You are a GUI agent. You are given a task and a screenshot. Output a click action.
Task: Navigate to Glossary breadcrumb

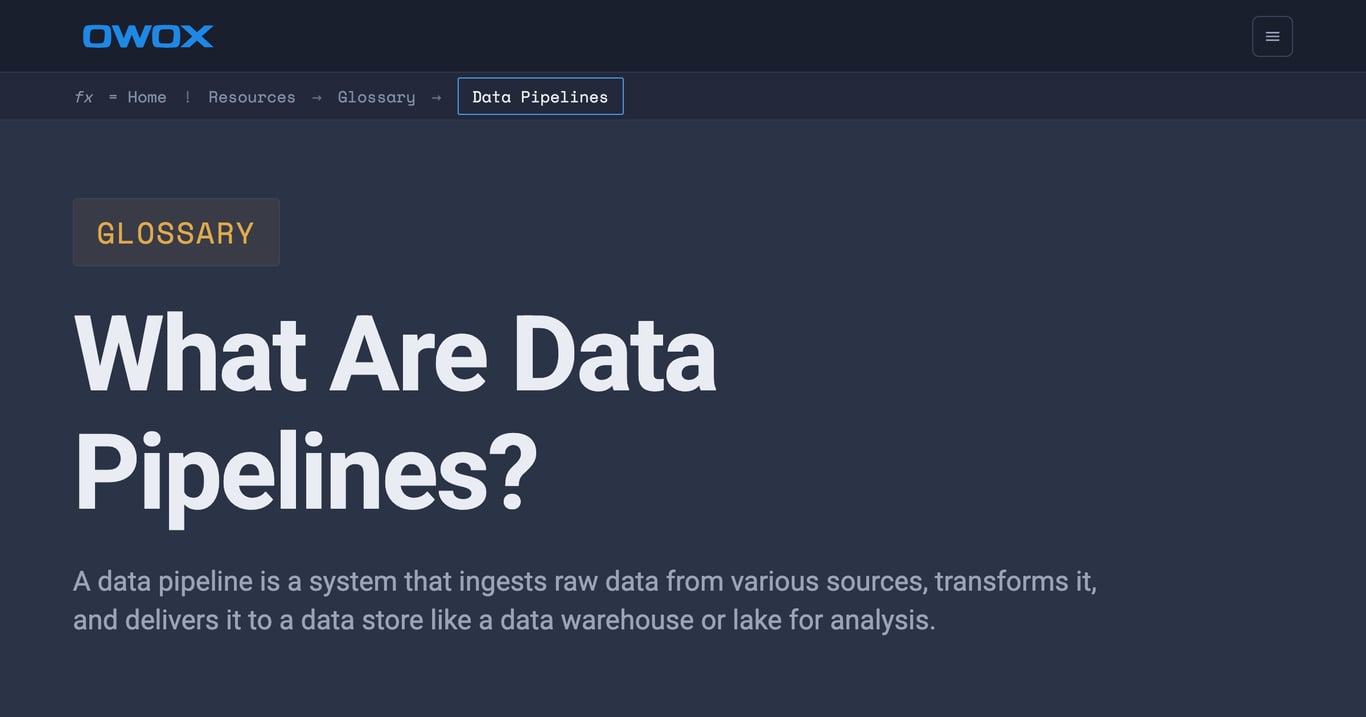tap(376, 97)
